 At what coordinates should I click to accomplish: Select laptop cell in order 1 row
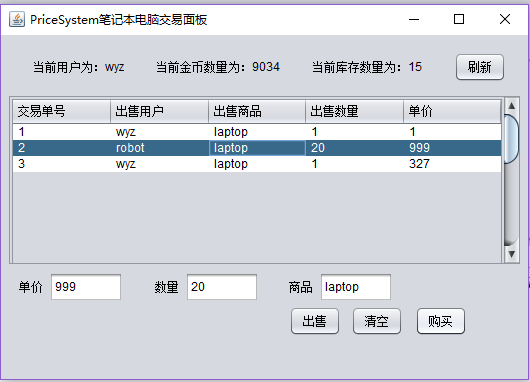pyautogui.click(x=257, y=132)
